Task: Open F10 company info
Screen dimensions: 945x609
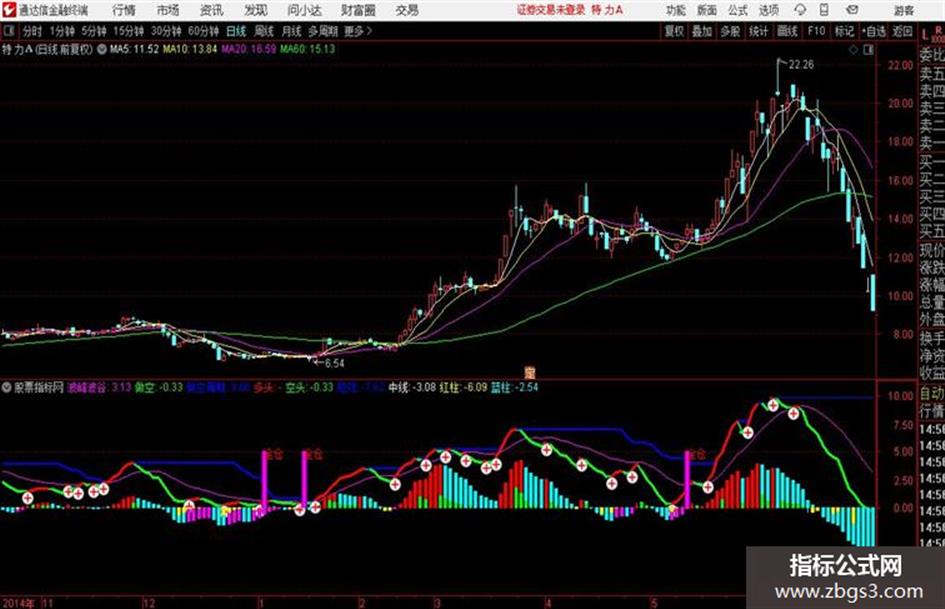Action: [x=816, y=31]
